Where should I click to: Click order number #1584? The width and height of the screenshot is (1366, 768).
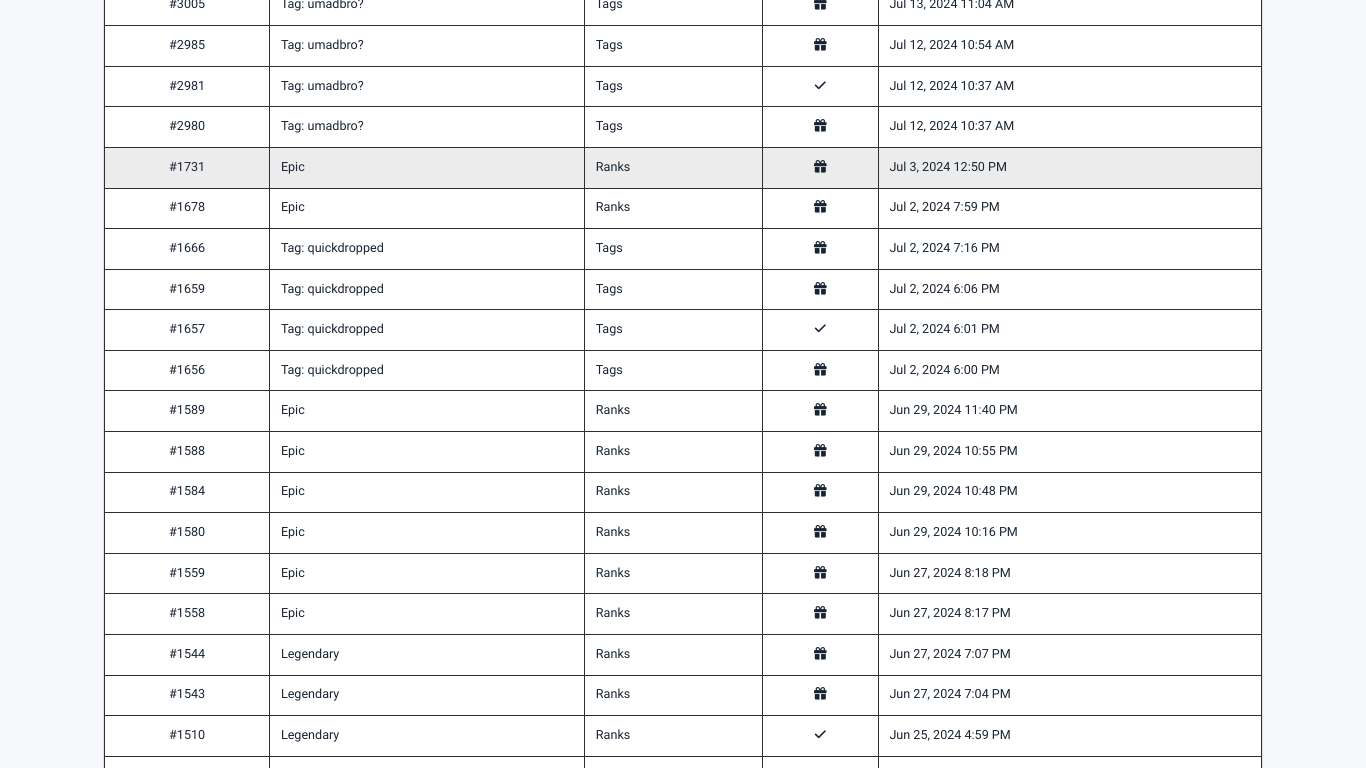(x=187, y=491)
